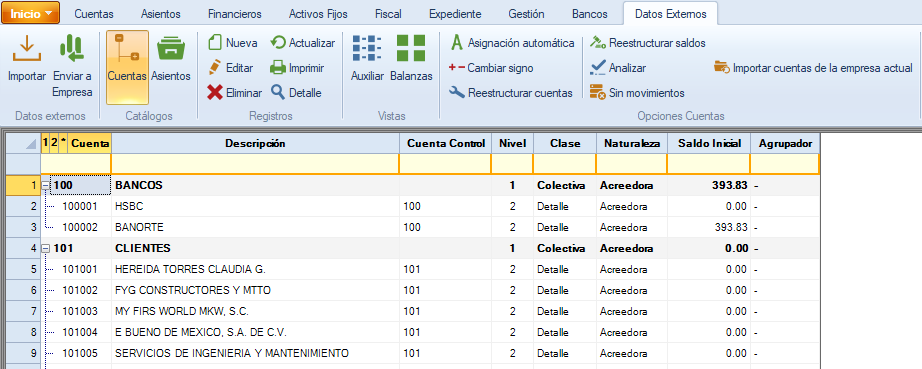Click the Descripción filter field
This screenshot has height=369, width=922.
(x=255, y=164)
